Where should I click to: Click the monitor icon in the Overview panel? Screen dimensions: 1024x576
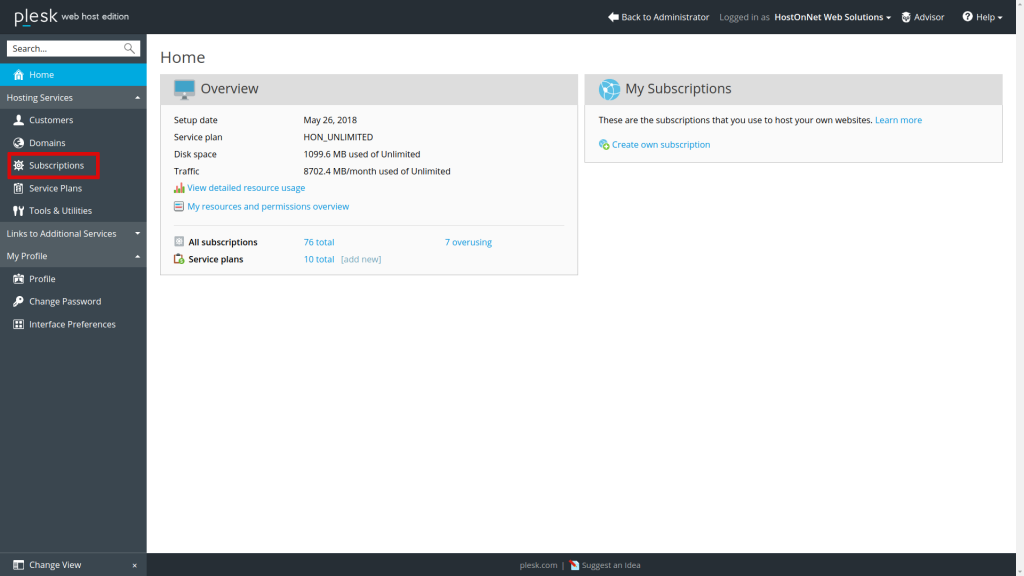(184, 89)
